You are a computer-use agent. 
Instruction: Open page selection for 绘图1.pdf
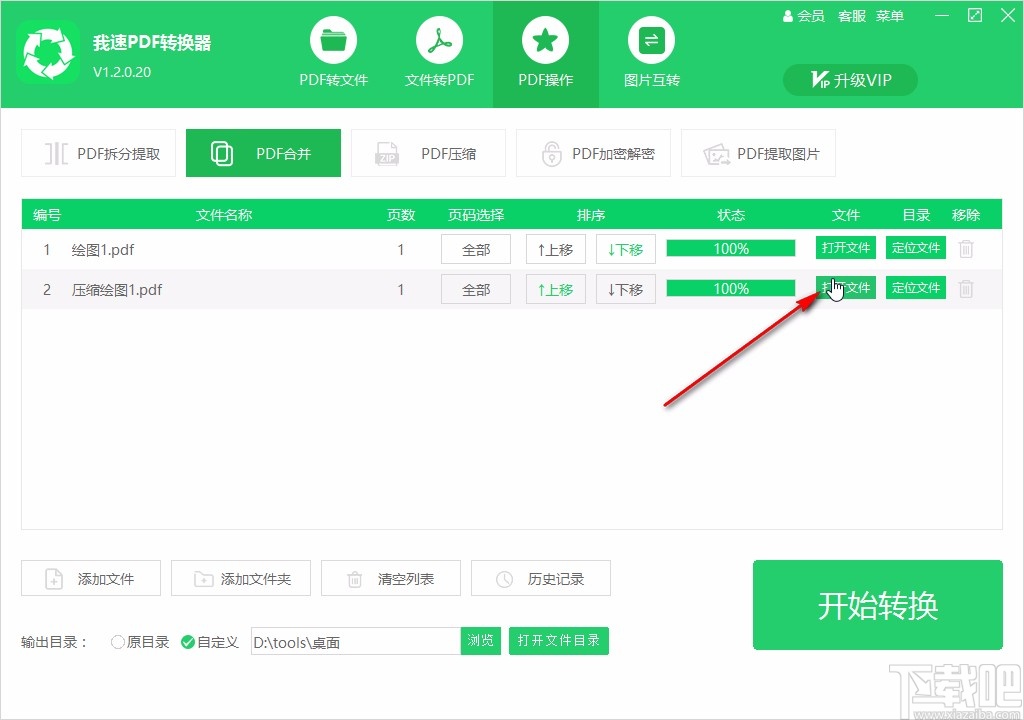[x=475, y=248]
